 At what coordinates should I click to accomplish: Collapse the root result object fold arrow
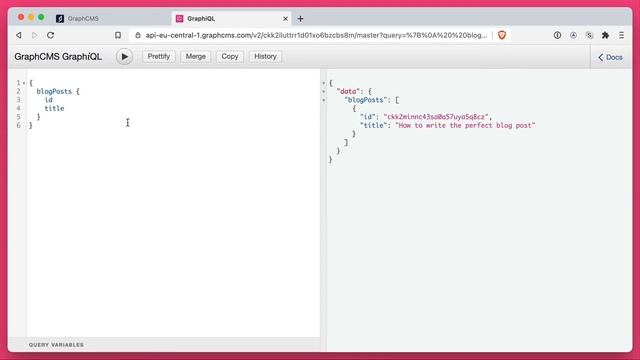click(324, 83)
